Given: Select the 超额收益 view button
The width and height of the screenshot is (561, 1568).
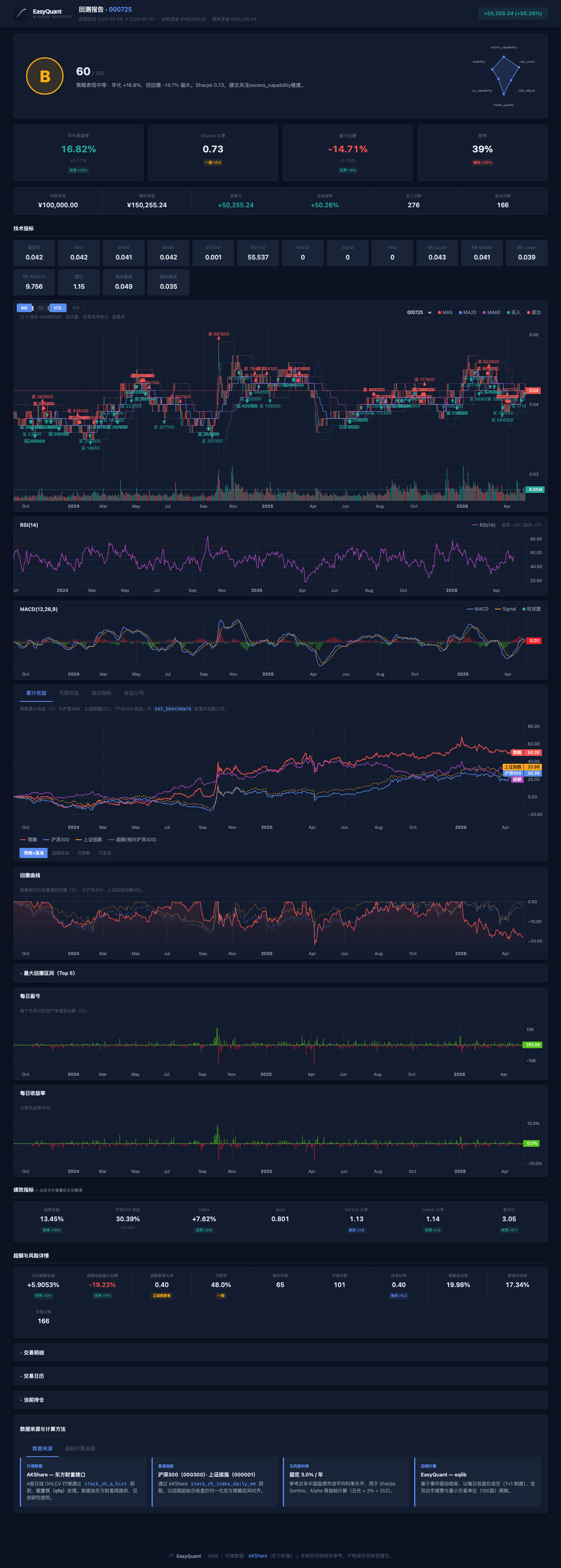Looking at the screenshot, I should 60,853.
